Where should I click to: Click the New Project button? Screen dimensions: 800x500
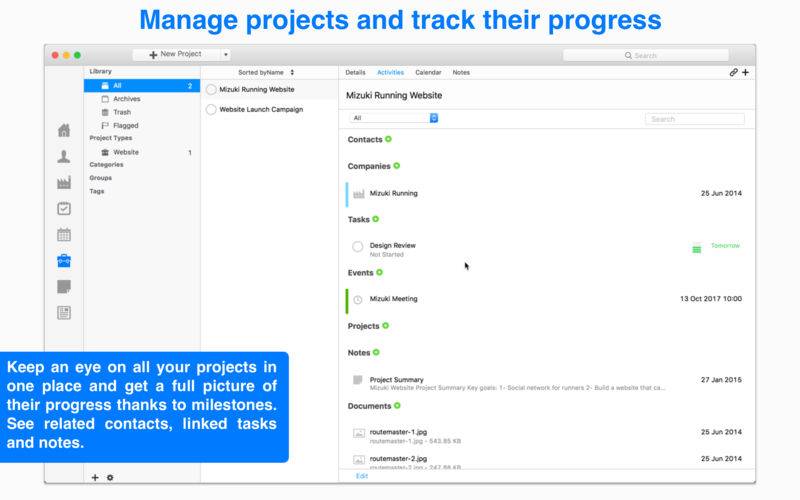[x=177, y=55]
